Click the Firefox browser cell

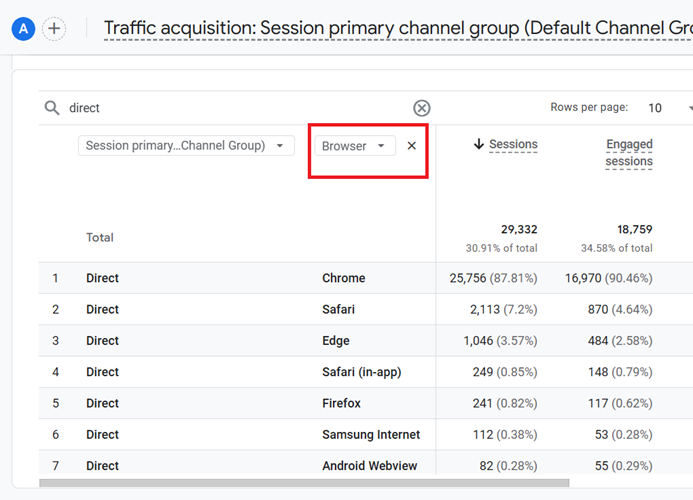click(x=341, y=403)
